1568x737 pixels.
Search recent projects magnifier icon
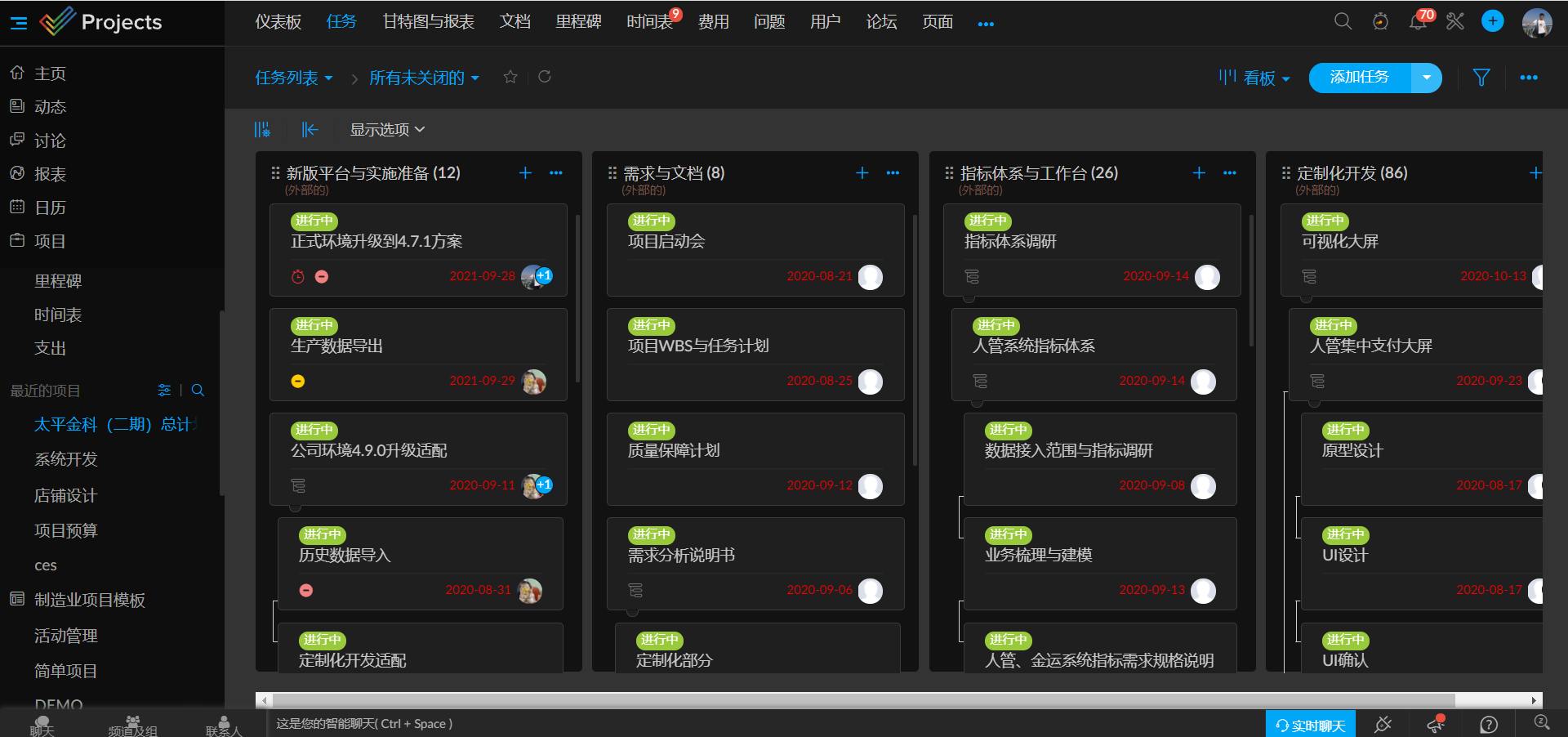(198, 391)
